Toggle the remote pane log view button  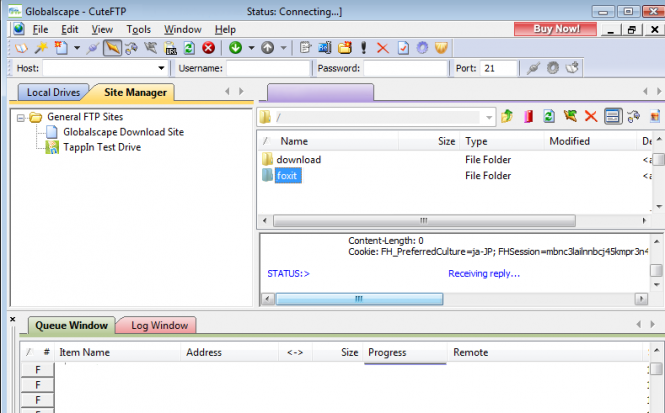click(x=612, y=116)
